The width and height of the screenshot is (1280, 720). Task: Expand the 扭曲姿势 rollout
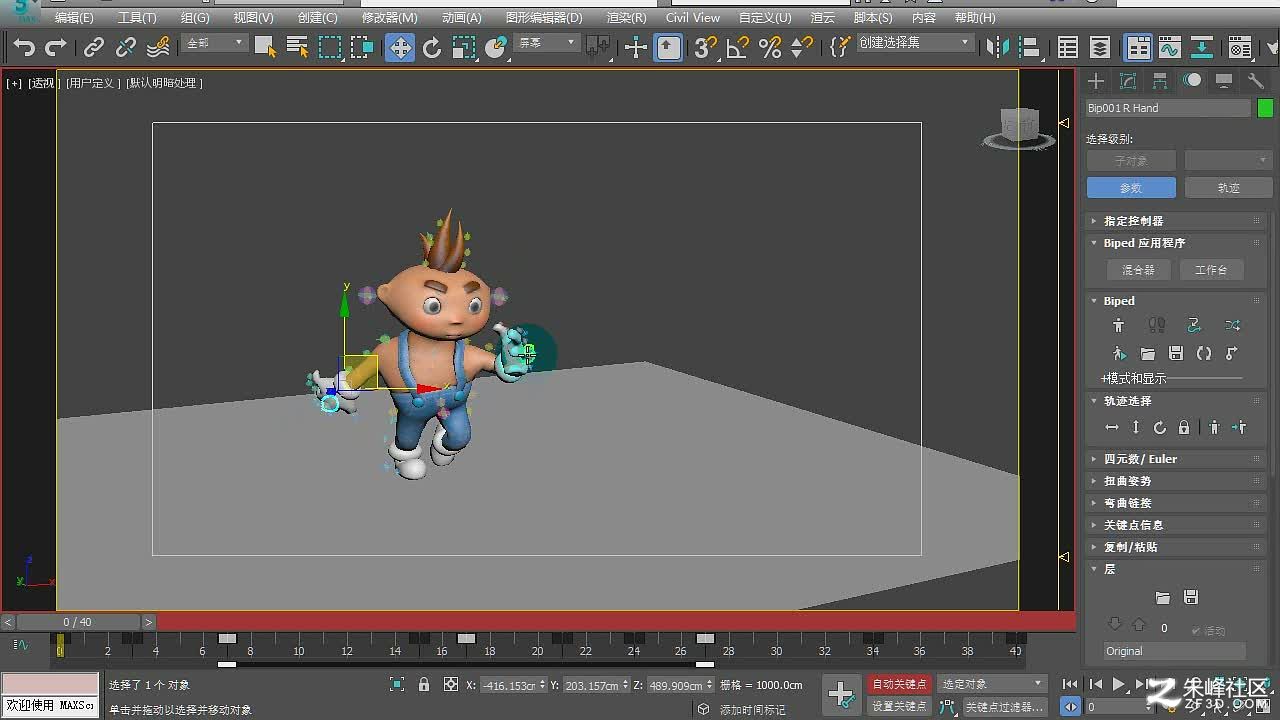click(x=1176, y=481)
